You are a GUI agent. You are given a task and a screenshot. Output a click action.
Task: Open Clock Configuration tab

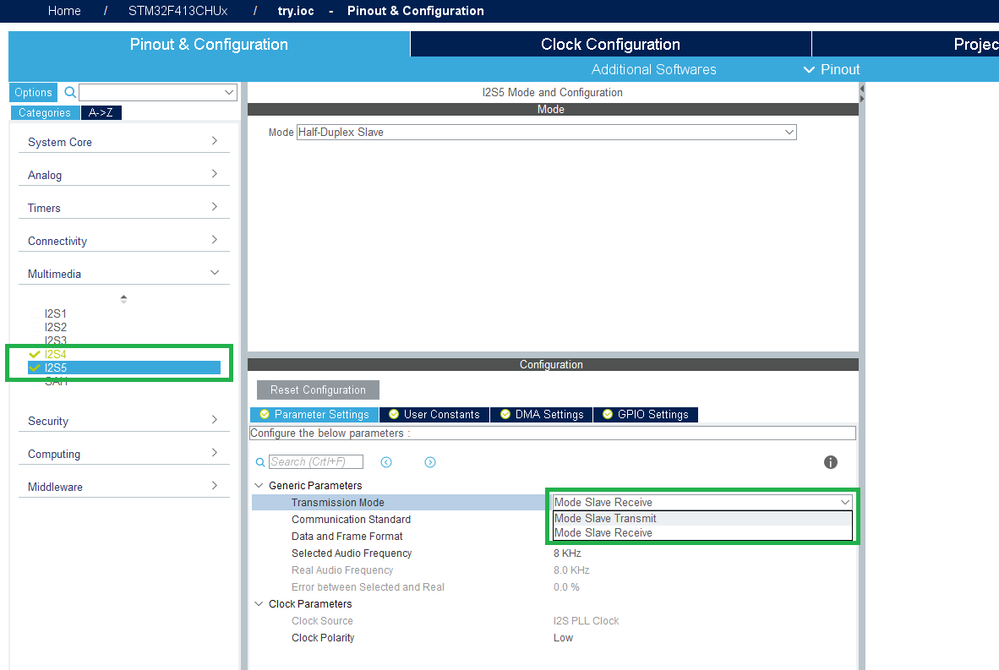pyautogui.click(x=610, y=44)
